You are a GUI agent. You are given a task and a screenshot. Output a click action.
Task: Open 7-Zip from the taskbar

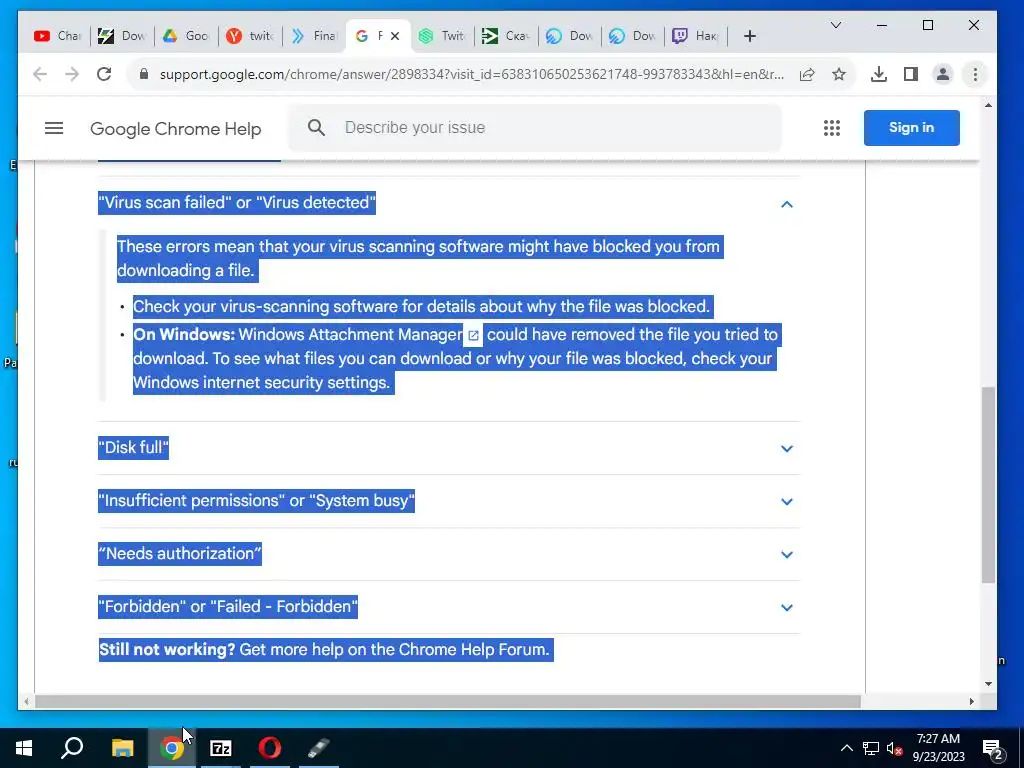(221, 748)
